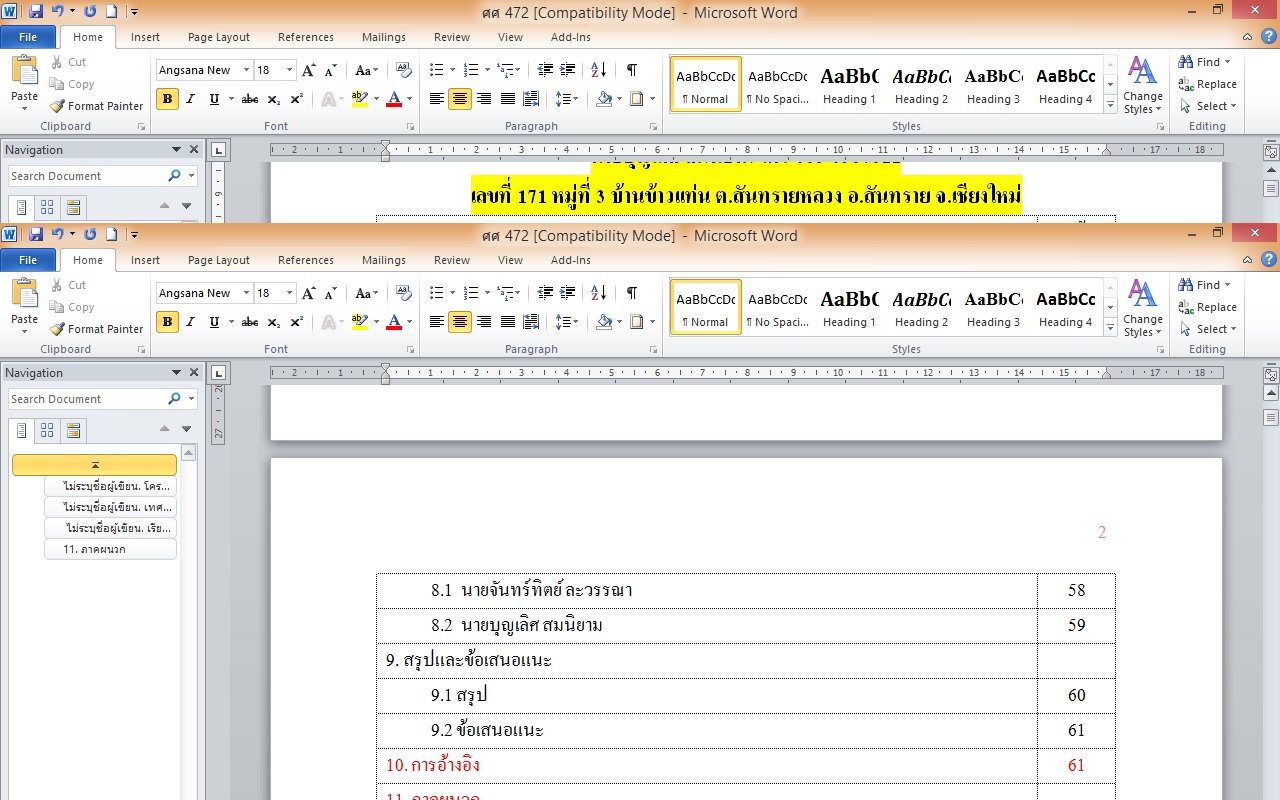Image resolution: width=1280 pixels, height=800 pixels.
Task: Click Increase Indent icon in front window
Action: (x=568, y=293)
